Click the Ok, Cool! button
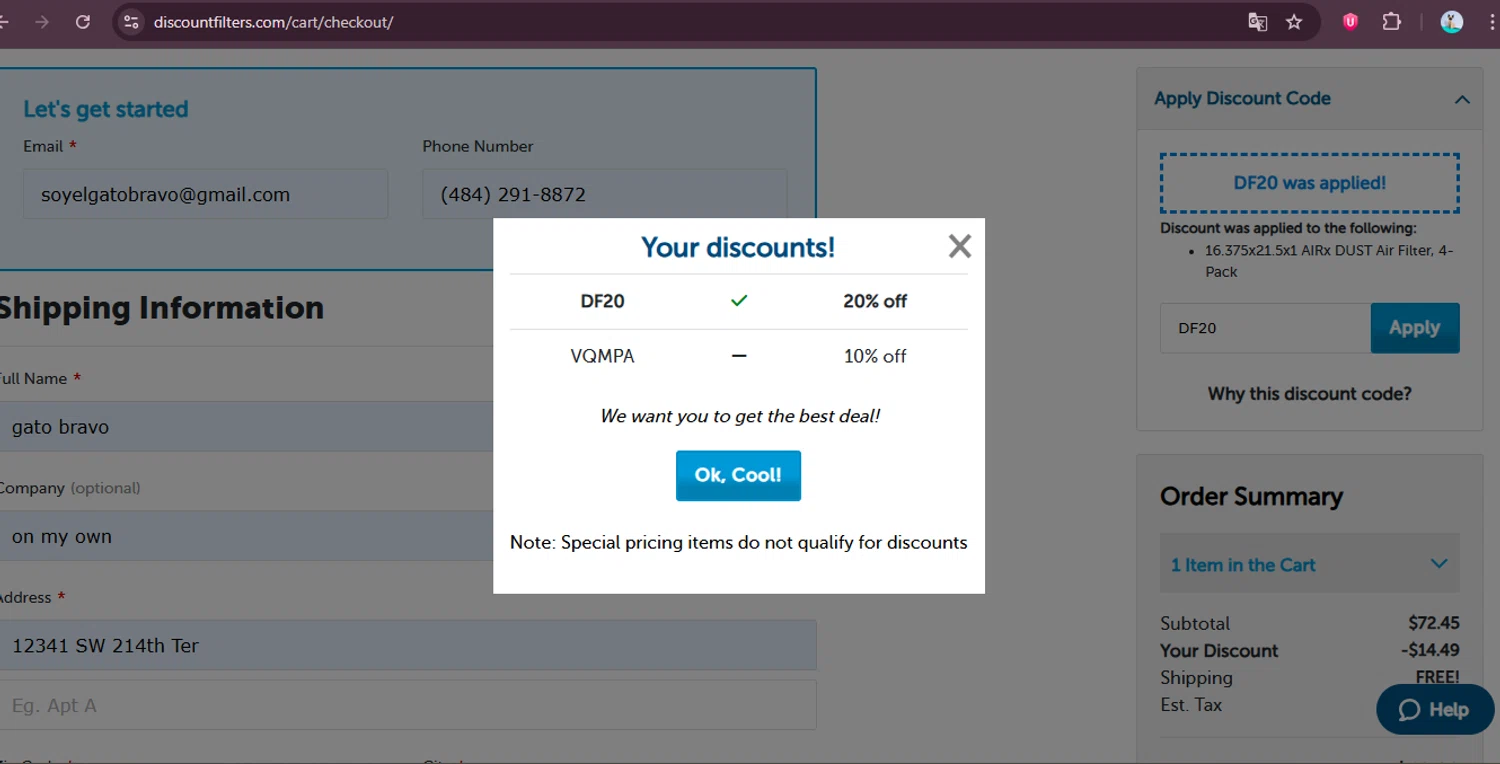 pyautogui.click(x=738, y=475)
